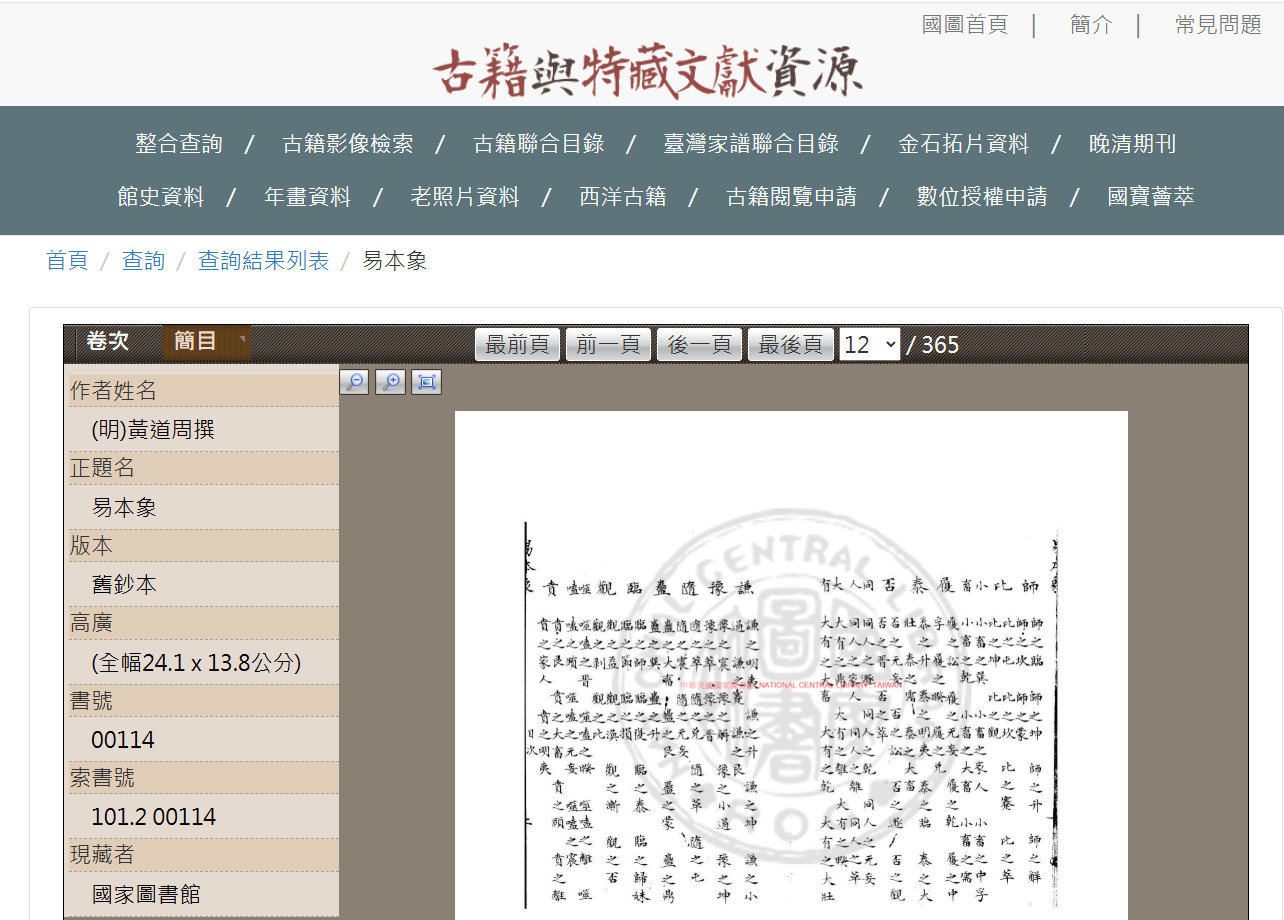Select 晚清期刊 menu item
1284x920 pixels.
click(x=1132, y=144)
